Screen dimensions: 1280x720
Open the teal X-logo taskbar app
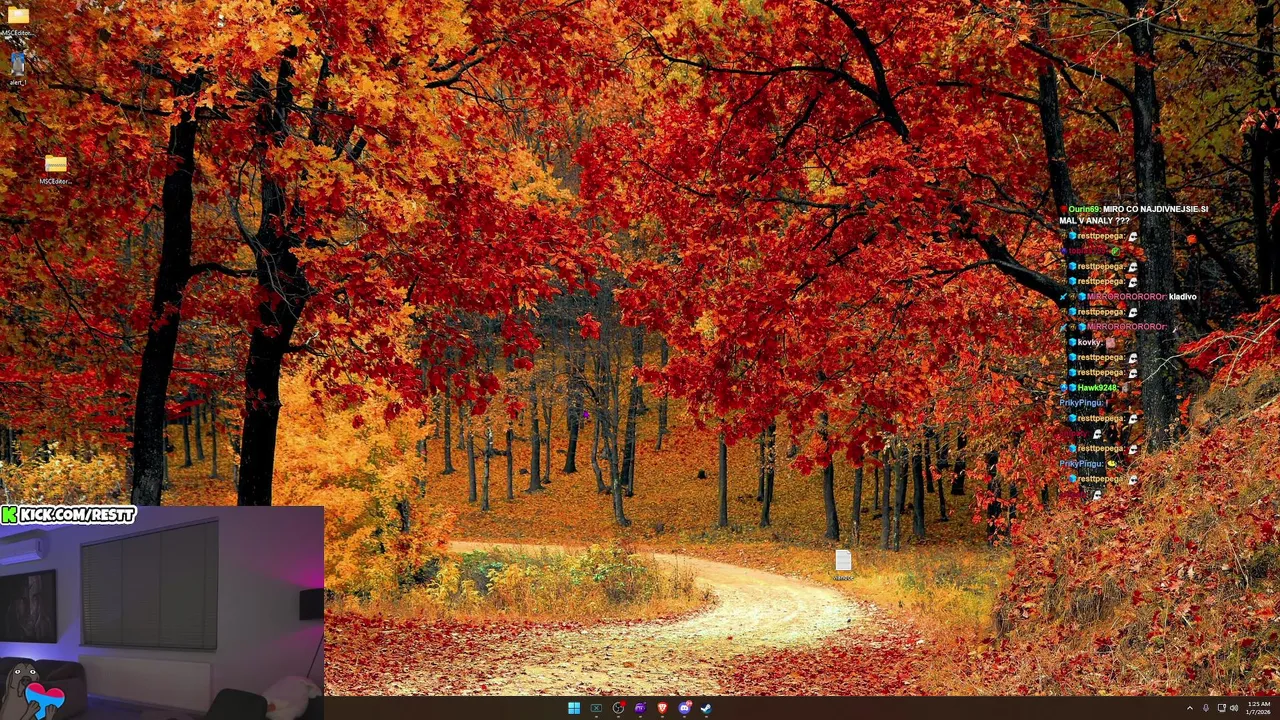point(596,708)
